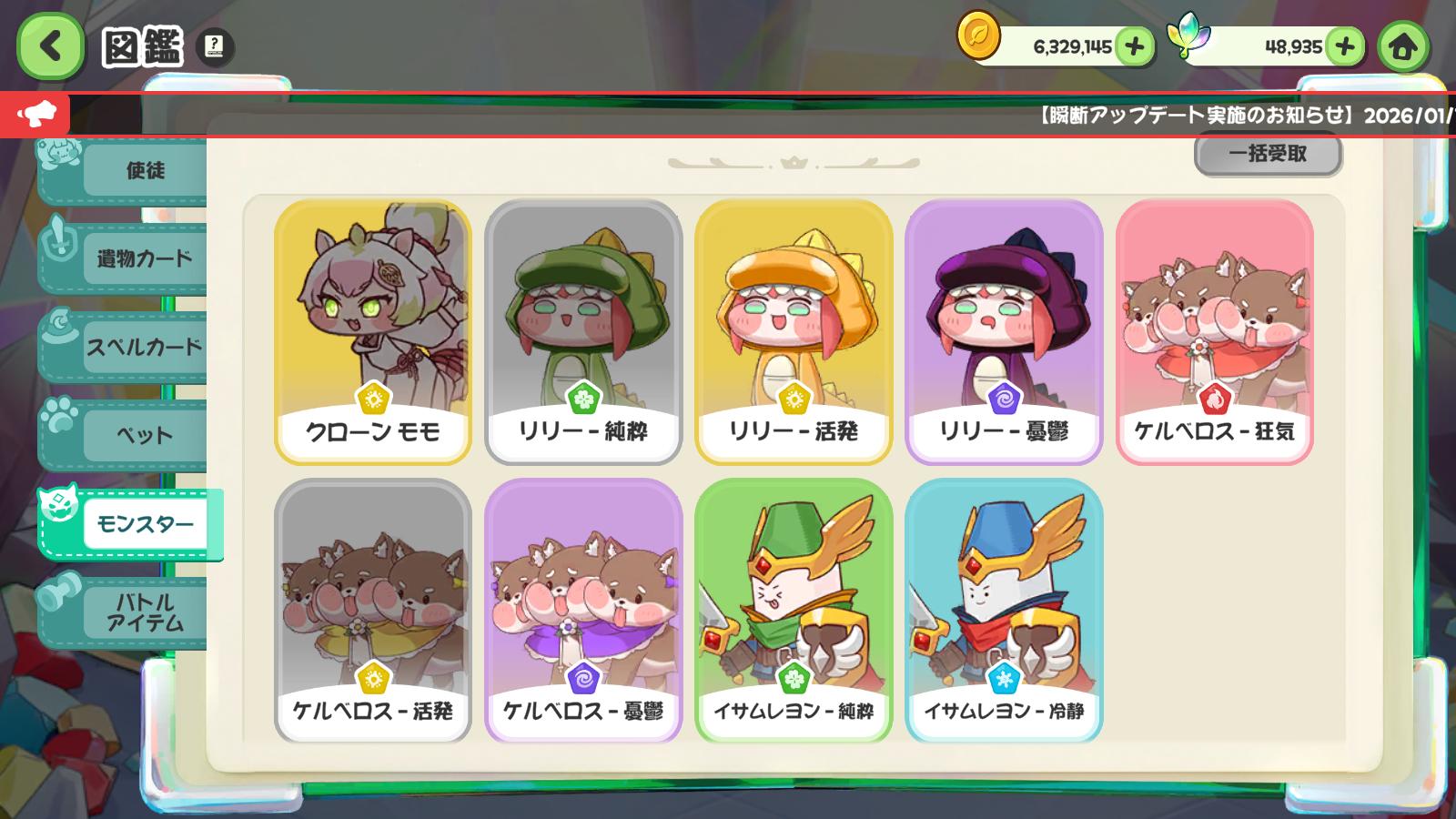Viewport: 1456px width, 819px height.
Task: Add gold coins with the plus button
Action: pos(1134,46)
